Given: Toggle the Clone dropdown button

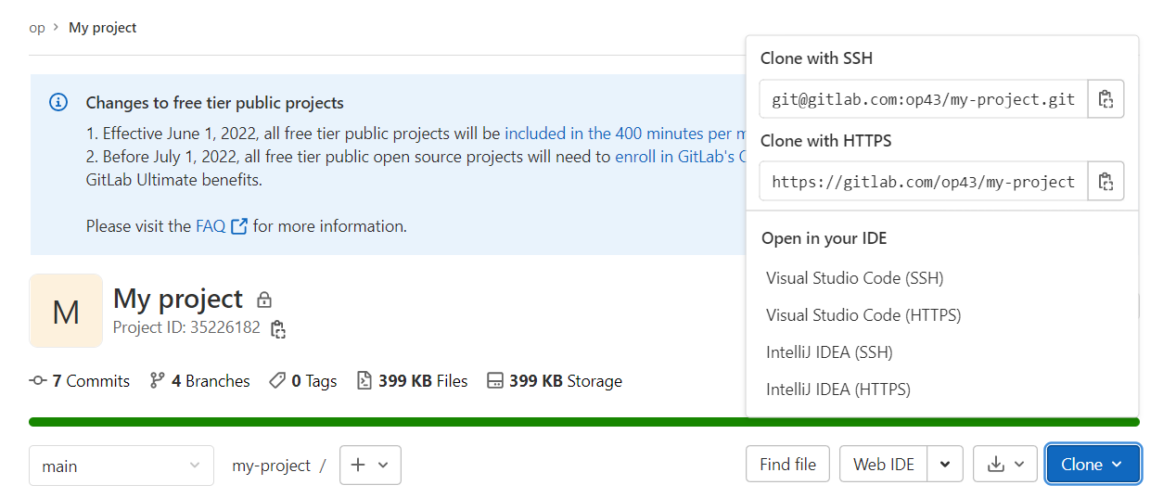Looking at the screenshot, I should pyautogui.click(x=1093, y=465).
